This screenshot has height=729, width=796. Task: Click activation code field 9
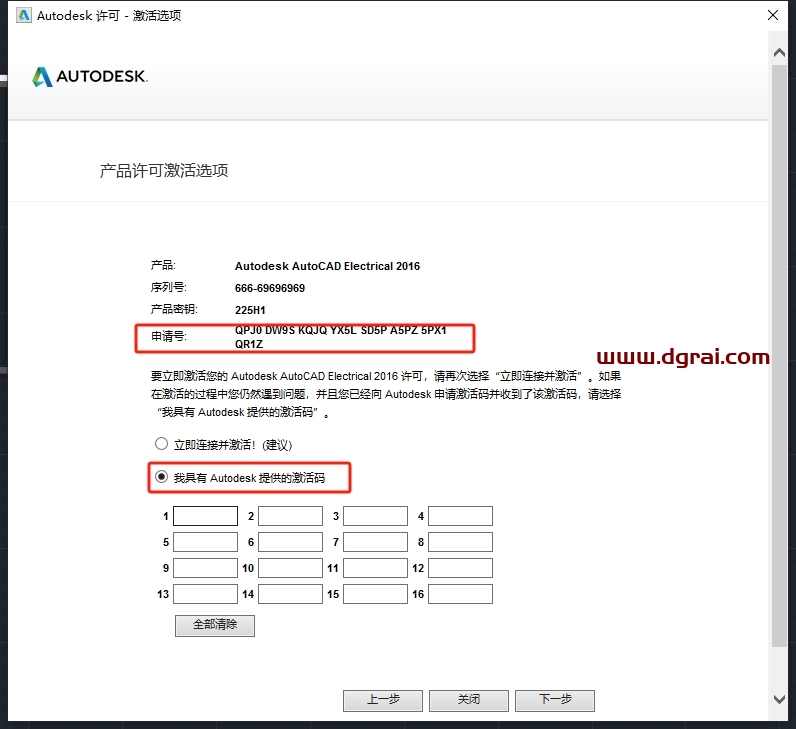point(206,568)
